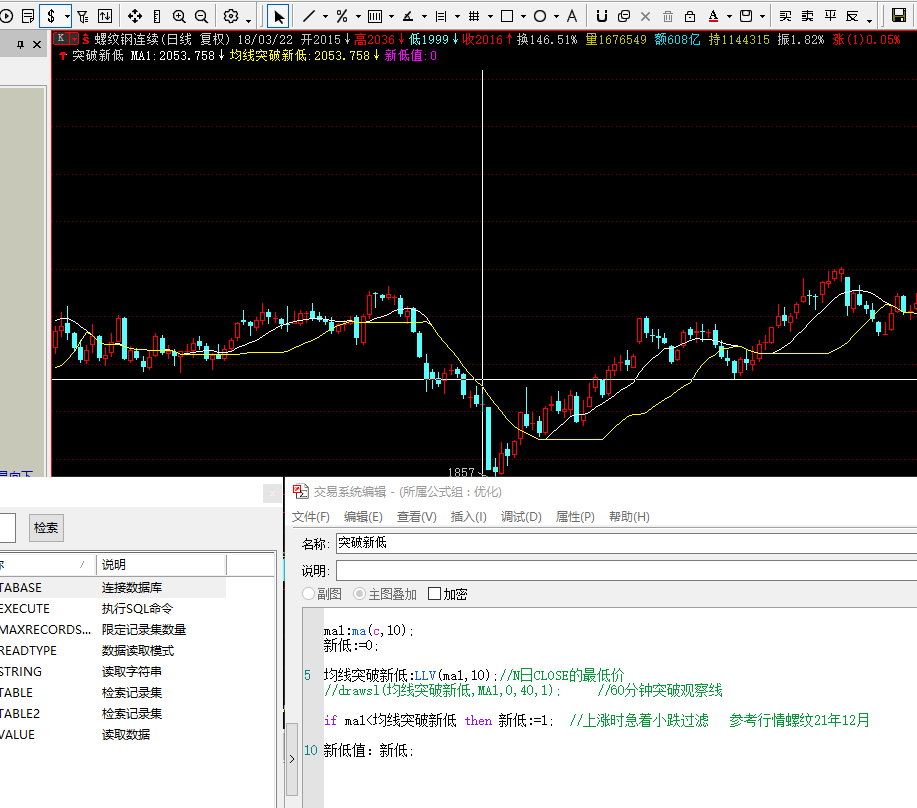Click into the 名称 field containing 突破新低
Viewport: 917px width, 808px height.
coord(626,543)
